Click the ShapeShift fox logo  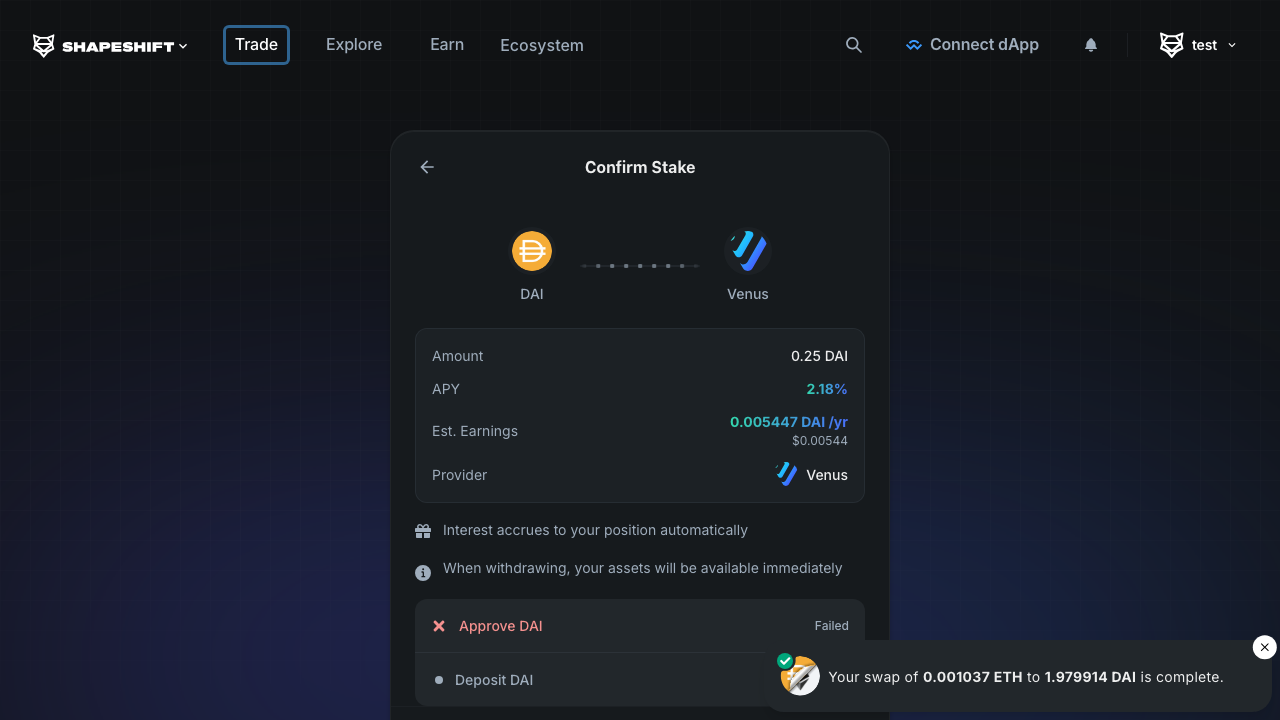tap(44, 46)
